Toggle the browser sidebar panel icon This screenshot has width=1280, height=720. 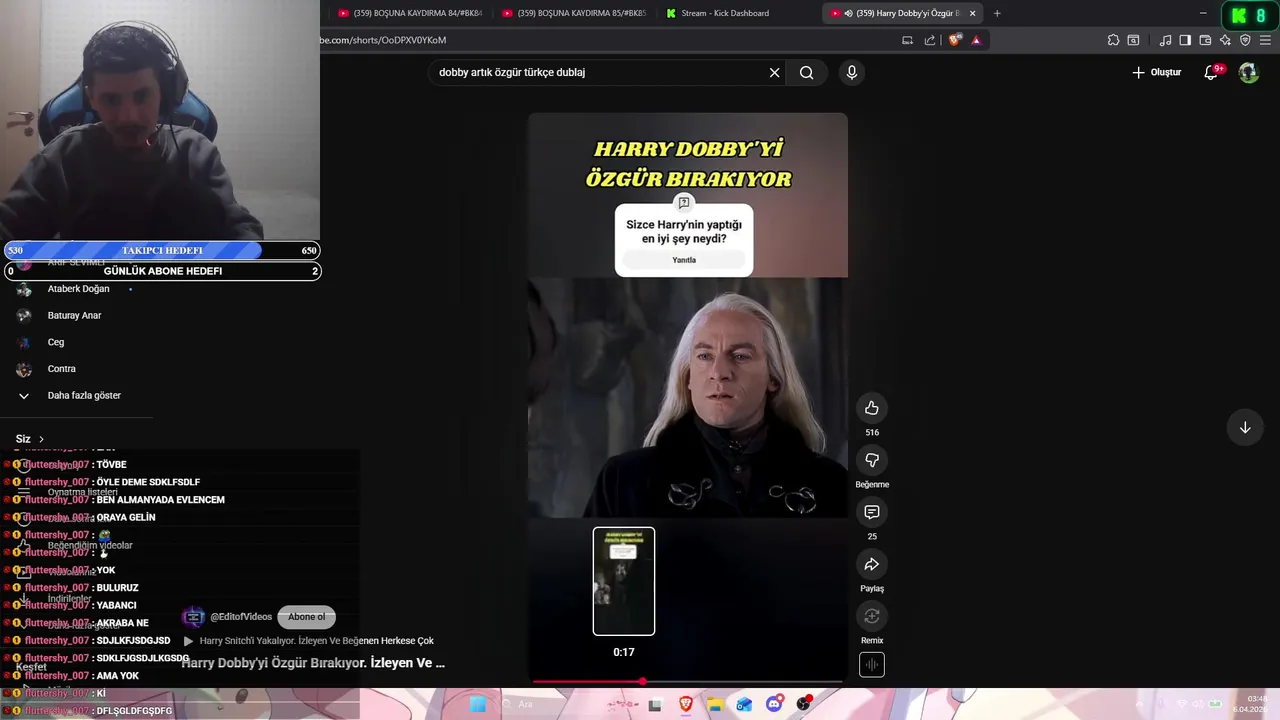point(1185,40)
